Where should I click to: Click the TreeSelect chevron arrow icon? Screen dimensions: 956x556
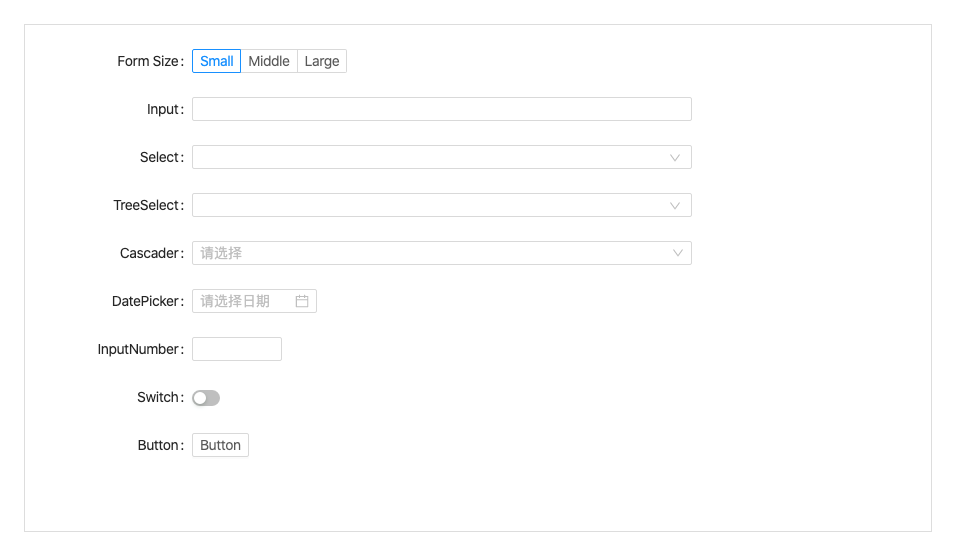point(675,205)
